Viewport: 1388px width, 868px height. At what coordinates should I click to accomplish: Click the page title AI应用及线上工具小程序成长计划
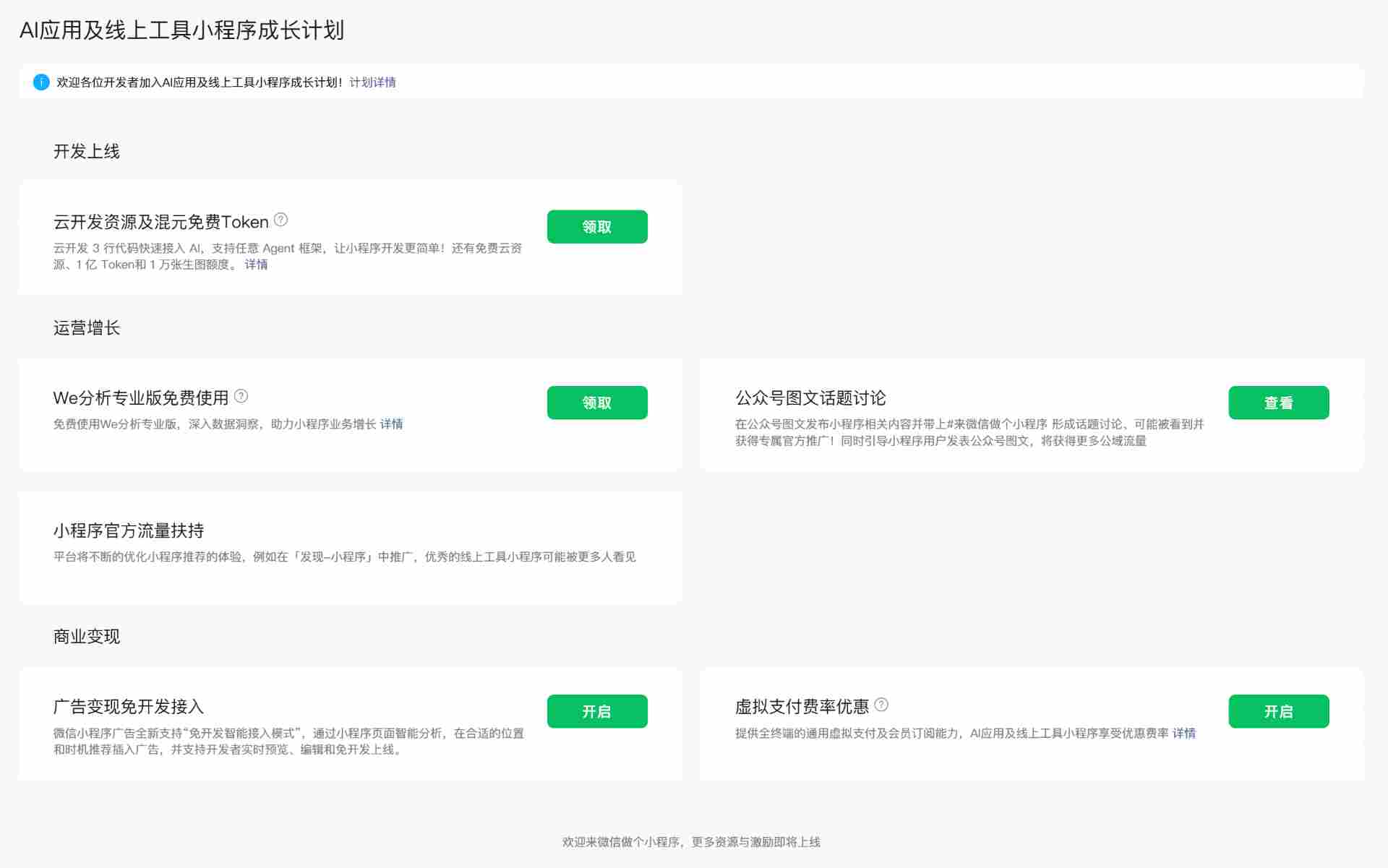184,31
